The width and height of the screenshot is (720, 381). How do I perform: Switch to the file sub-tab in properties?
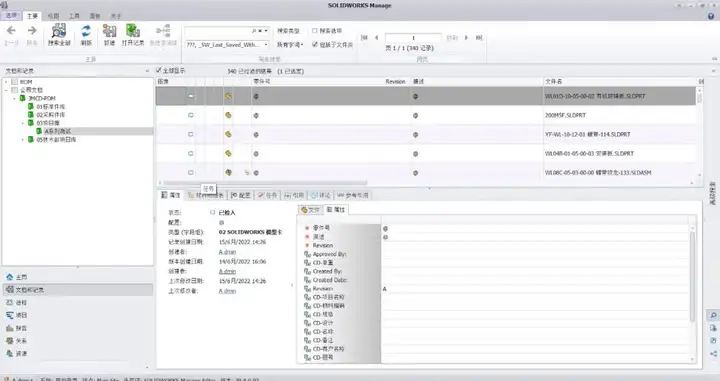310,209
